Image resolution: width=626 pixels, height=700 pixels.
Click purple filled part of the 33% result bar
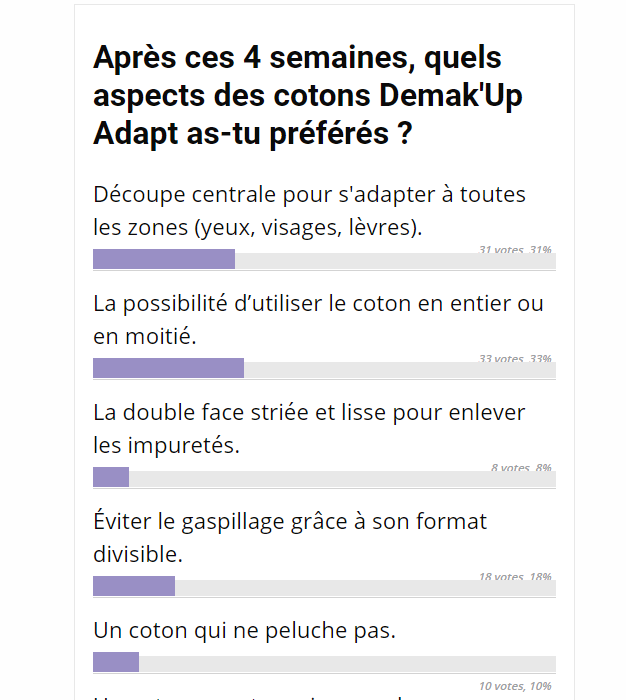point(168,369)
